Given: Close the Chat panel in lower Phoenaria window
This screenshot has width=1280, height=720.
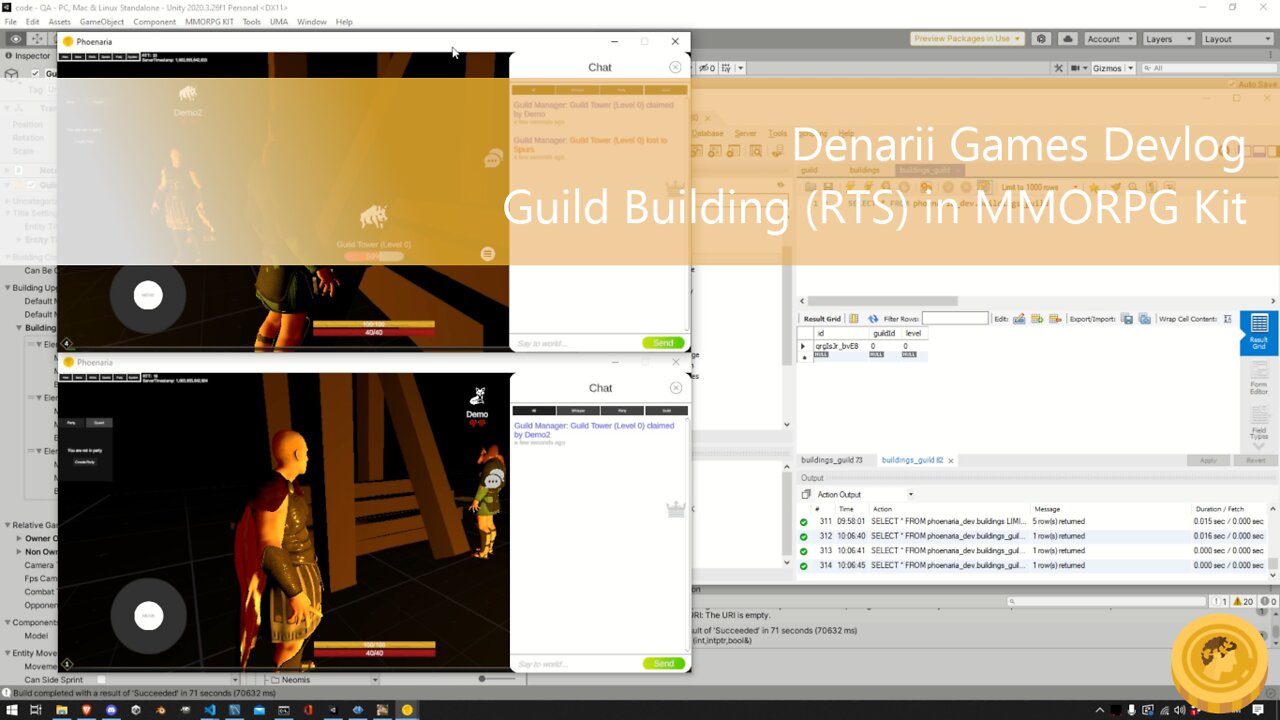Looking at the screenshot, I should pyautogui.click(x=676, y=388).
